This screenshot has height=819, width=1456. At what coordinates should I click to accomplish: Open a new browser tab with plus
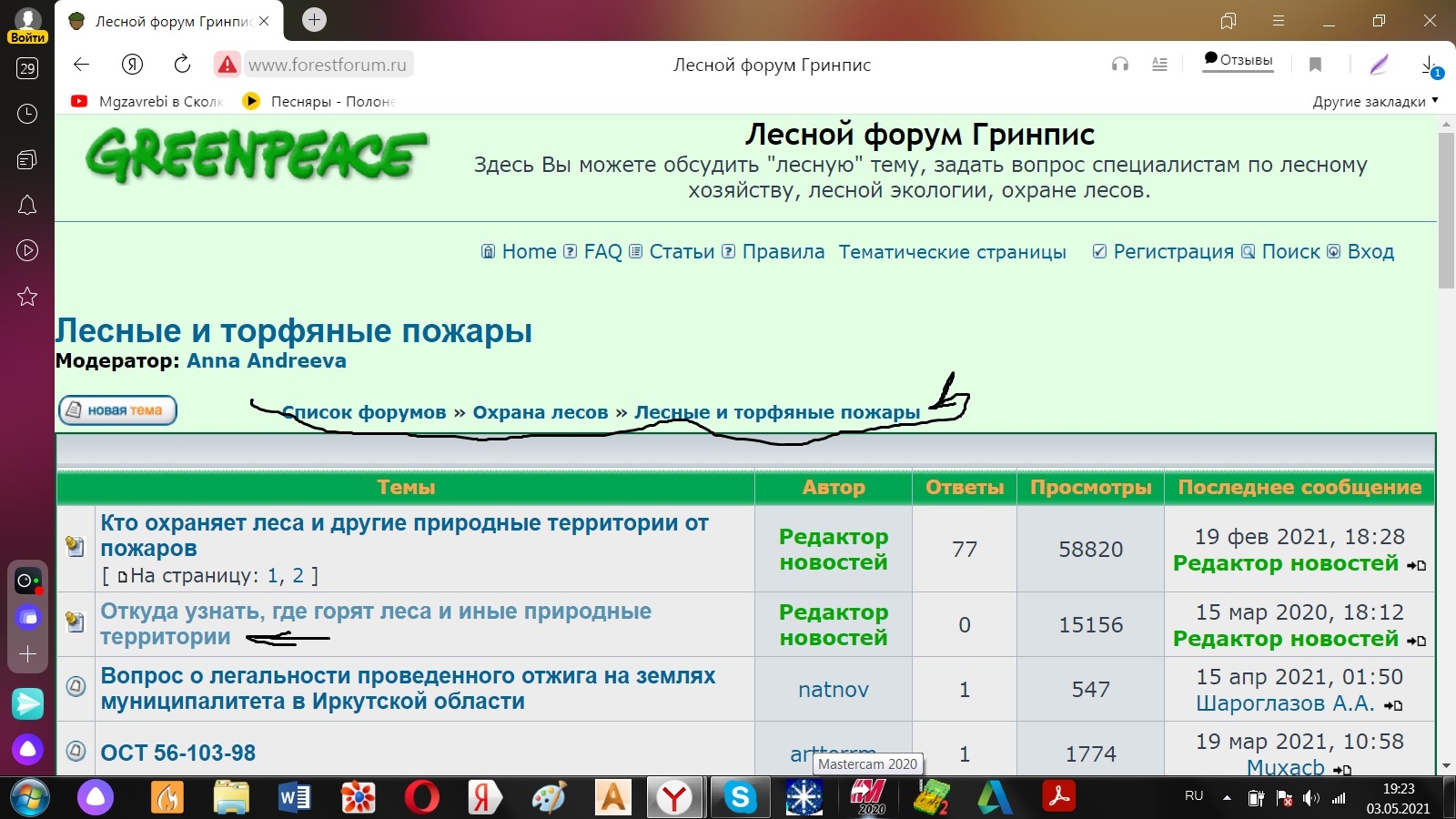point(314,20)
